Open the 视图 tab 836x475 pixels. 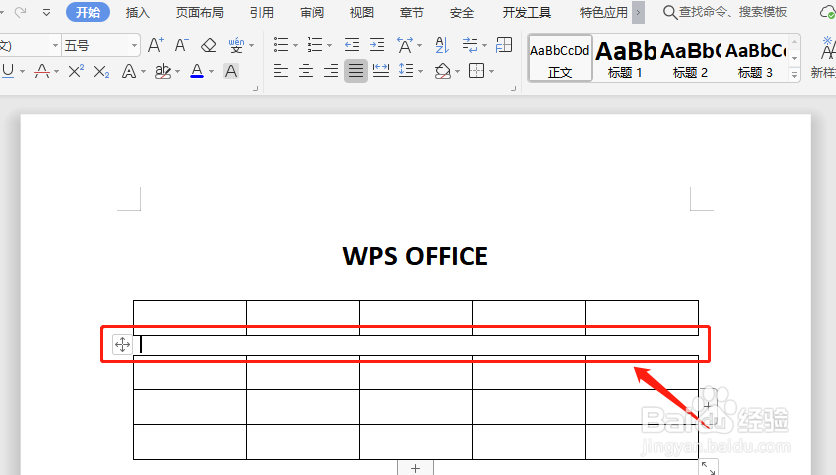361,12
